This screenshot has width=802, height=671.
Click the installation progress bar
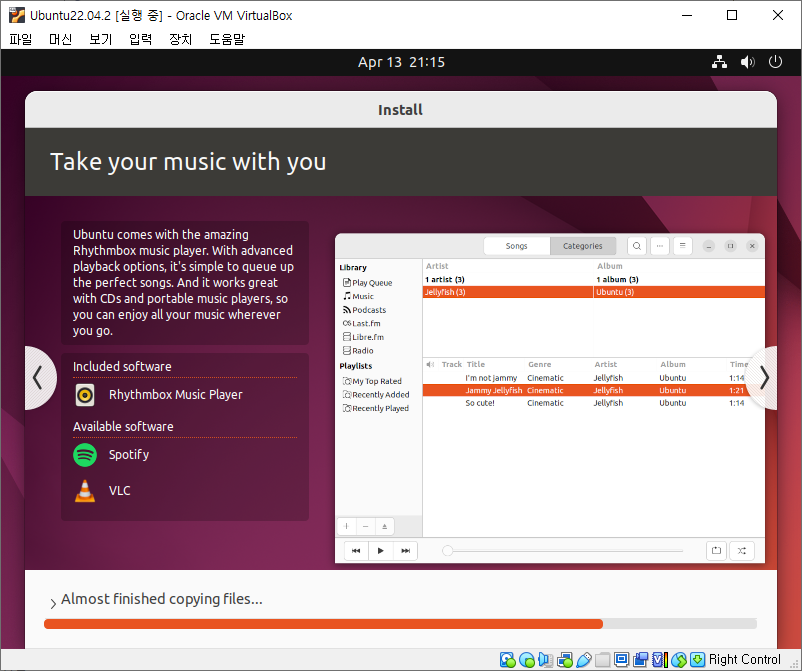coord(400,623)
